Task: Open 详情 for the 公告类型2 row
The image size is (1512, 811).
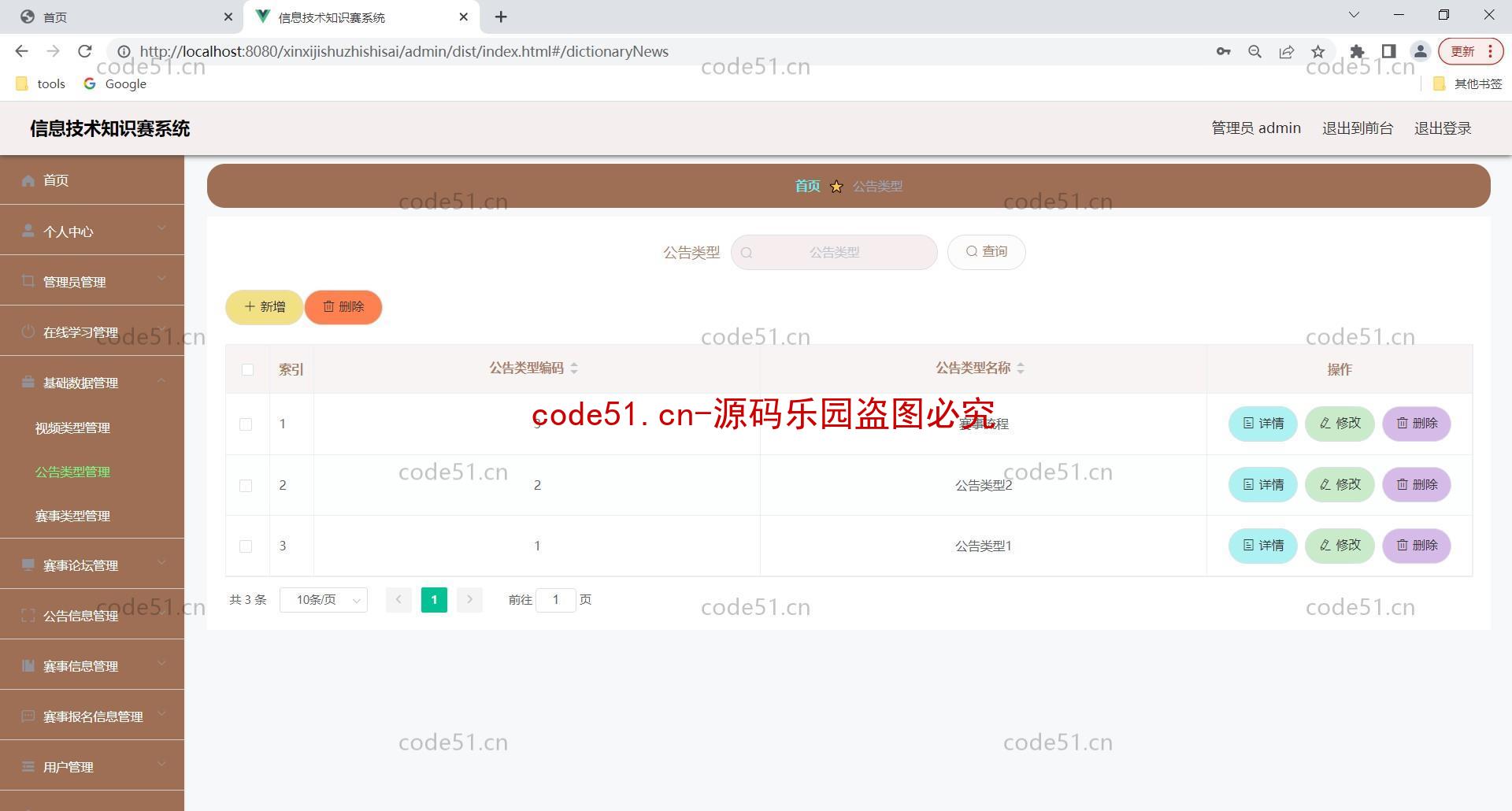Action: coord(1263,485)
